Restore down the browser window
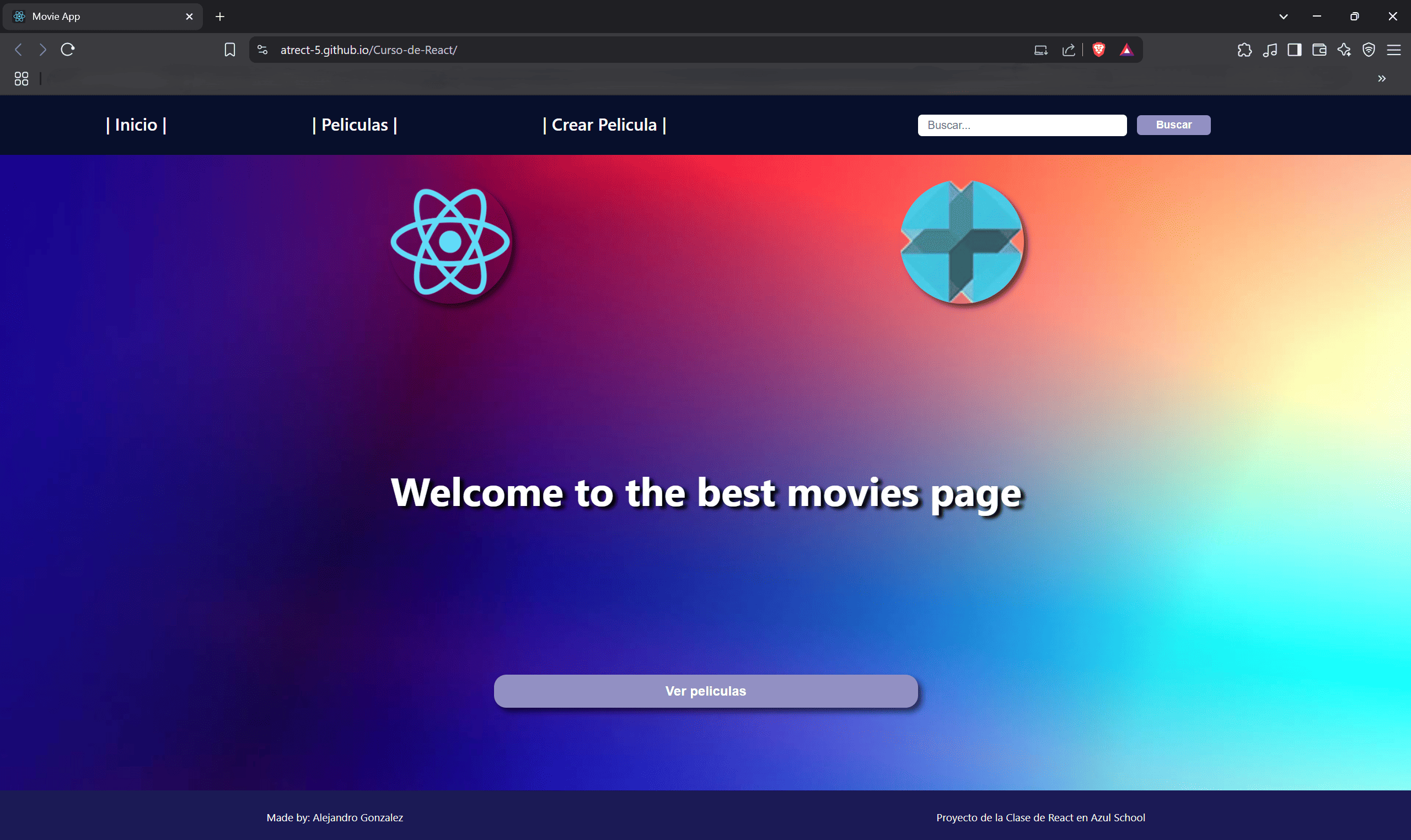The width and height of the screenshot is (1411, 840). [1354, 17]
